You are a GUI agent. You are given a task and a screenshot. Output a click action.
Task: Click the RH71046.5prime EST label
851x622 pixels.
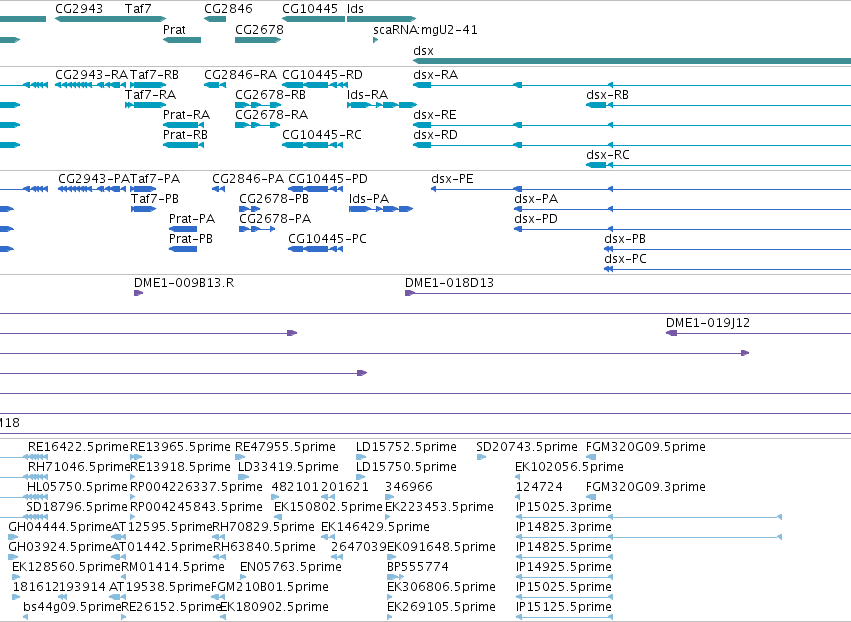coord(79,467)
